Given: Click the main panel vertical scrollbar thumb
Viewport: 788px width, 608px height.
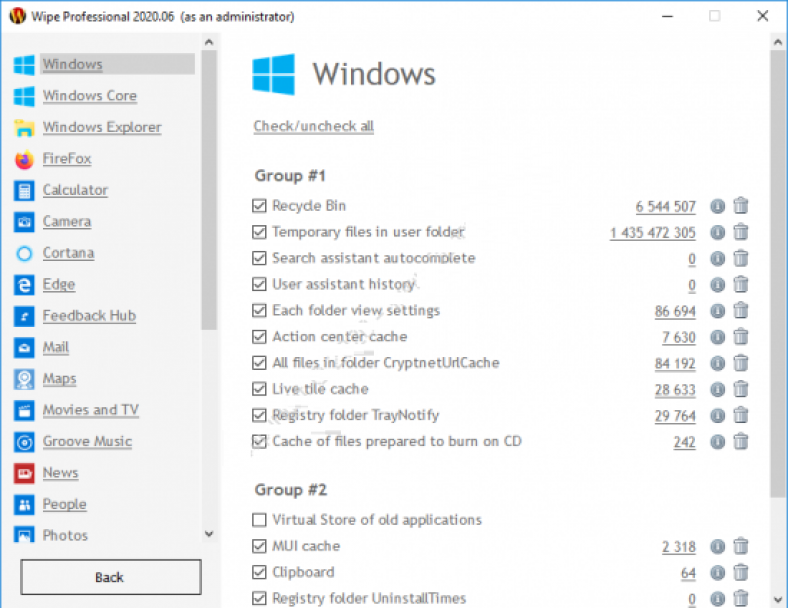Looking at the screenshot, I should click(x=778, y=274).
